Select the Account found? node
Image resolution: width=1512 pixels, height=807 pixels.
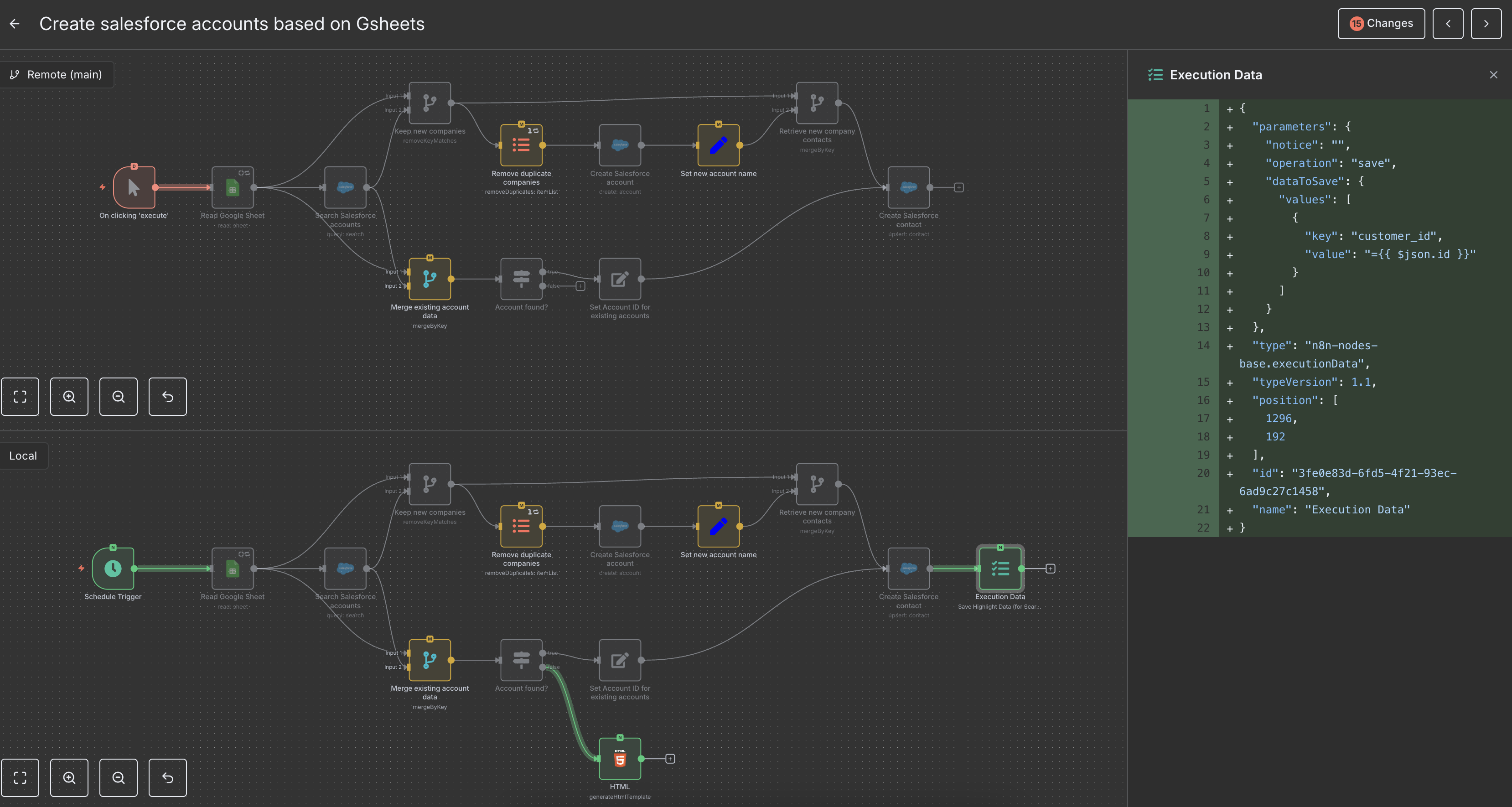click(521, 660)
